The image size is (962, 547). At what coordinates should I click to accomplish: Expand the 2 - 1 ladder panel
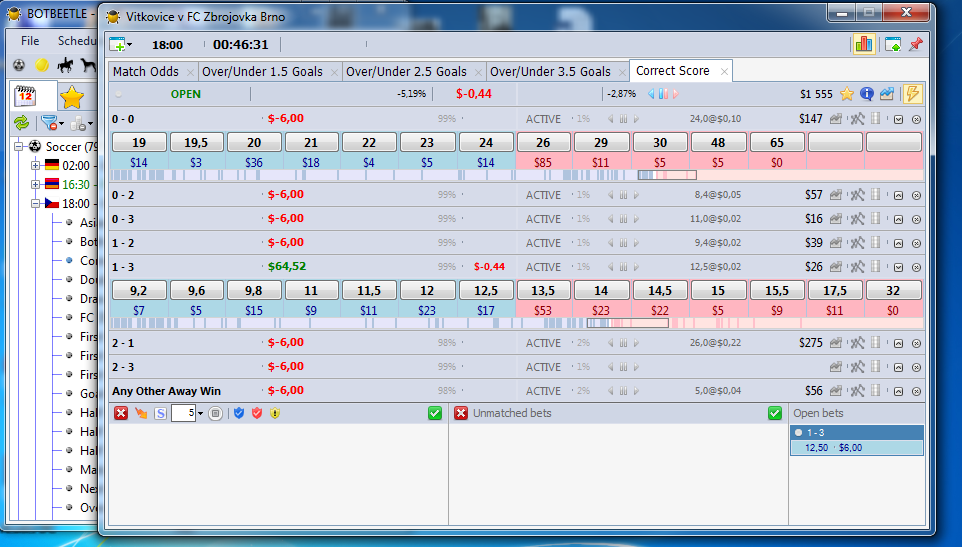tap(898, 343)
